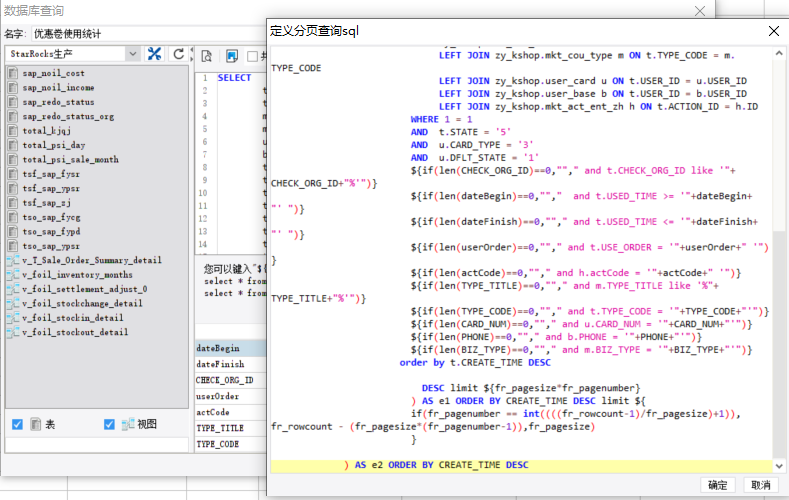This screenshot has height=500, width=789.
Task: Click the SQL preview icon
Action: pos(206,55)
